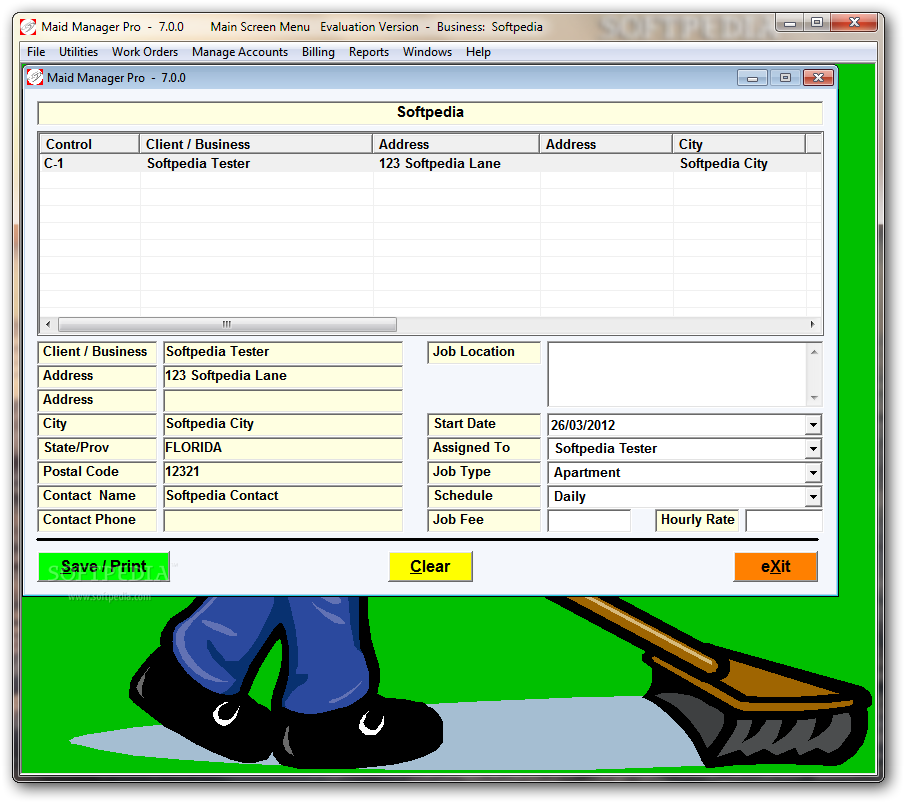This screenshot has width=905, height=803.
Task: Click the State/Prov field with FLORIDA
Action: coord(283,448)
